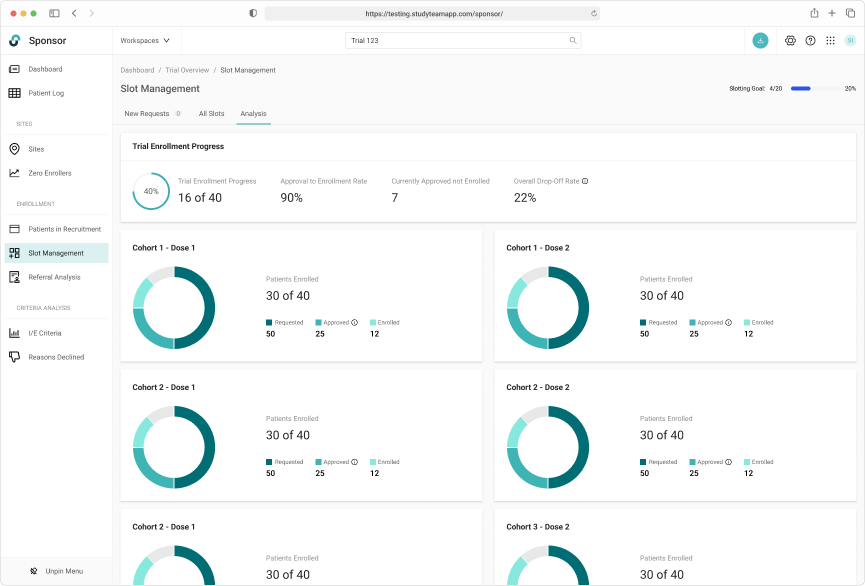This screenshot has width=865, height=586.
Task: Click the "Cohort 3 - Dose 2" heading
Action: 538,527
